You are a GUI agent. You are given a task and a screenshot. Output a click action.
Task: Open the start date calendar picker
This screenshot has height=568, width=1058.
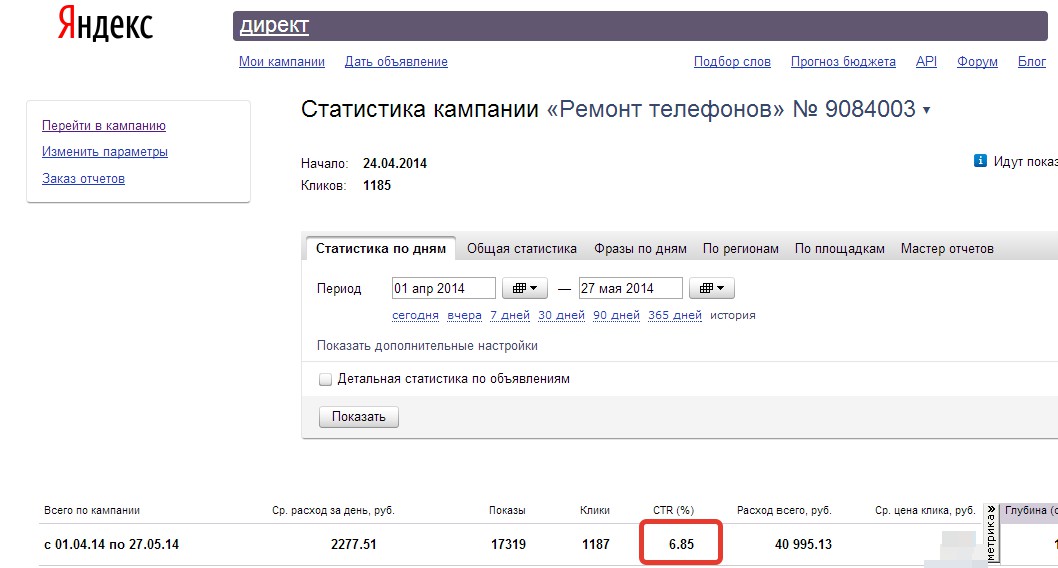point(525,288)
